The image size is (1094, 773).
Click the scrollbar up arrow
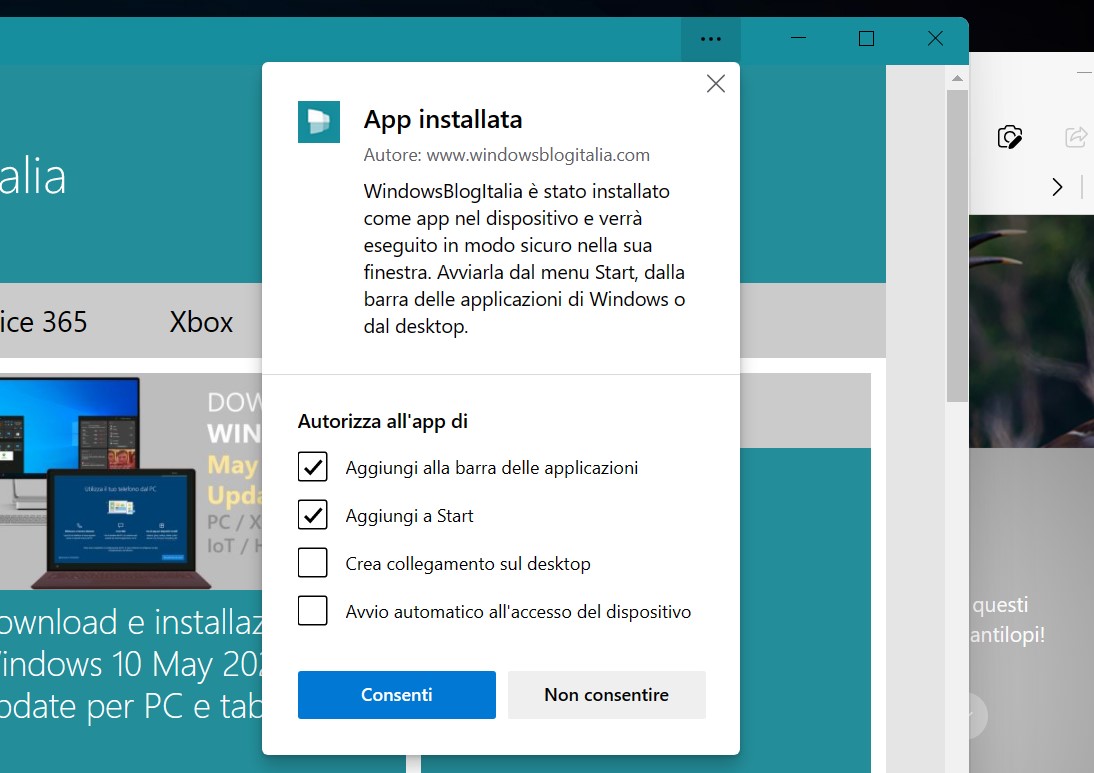click(957, 78)
